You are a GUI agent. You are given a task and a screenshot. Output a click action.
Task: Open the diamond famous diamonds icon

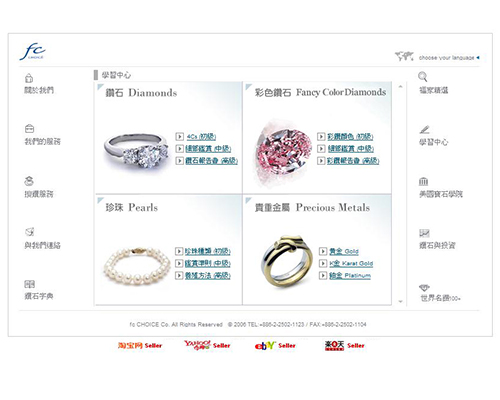(x=424, y=287)
